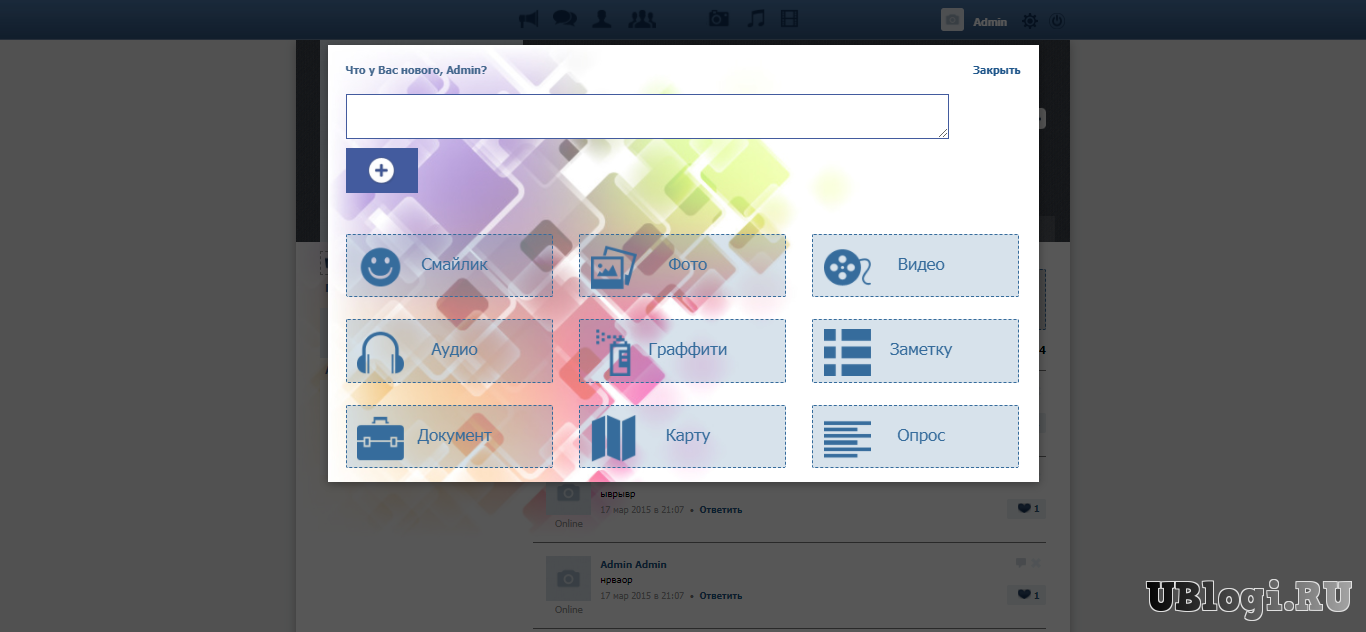Open messages speech bubble icon
Screen dimensions: 1366x632
[565, 19]
